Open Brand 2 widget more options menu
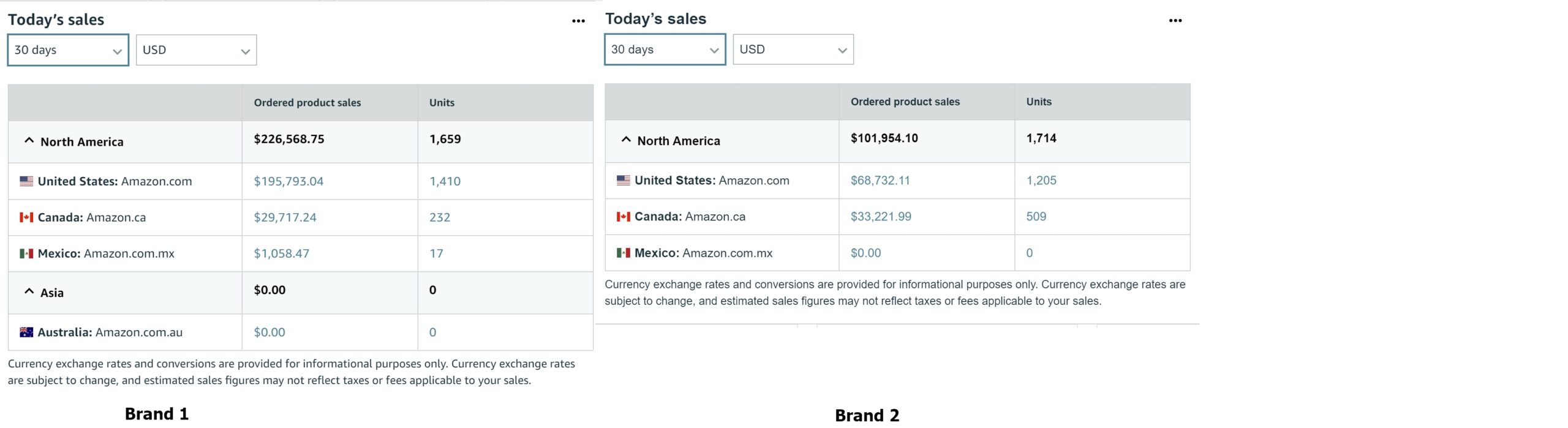 point(1175,20)
